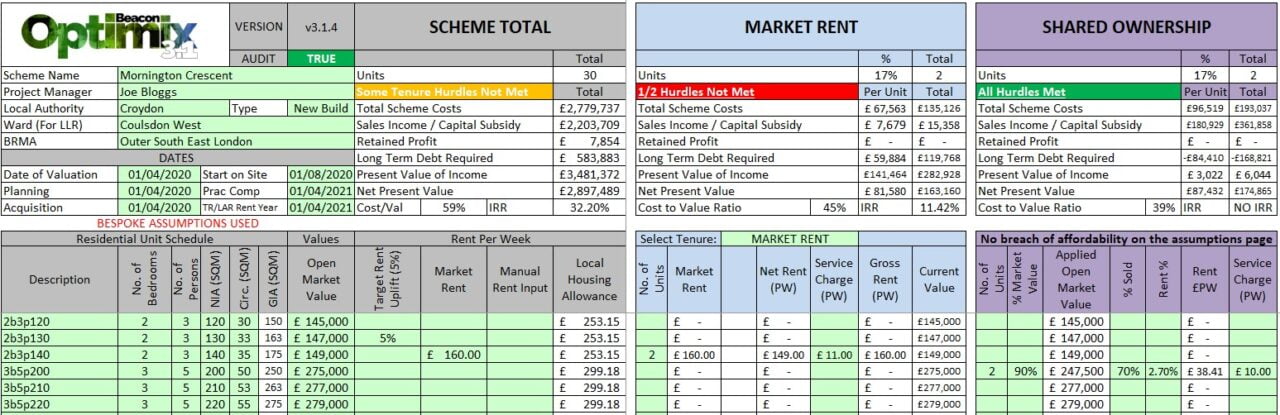Toggle the AUDIT value cell showing TRUE

(321, 58)
